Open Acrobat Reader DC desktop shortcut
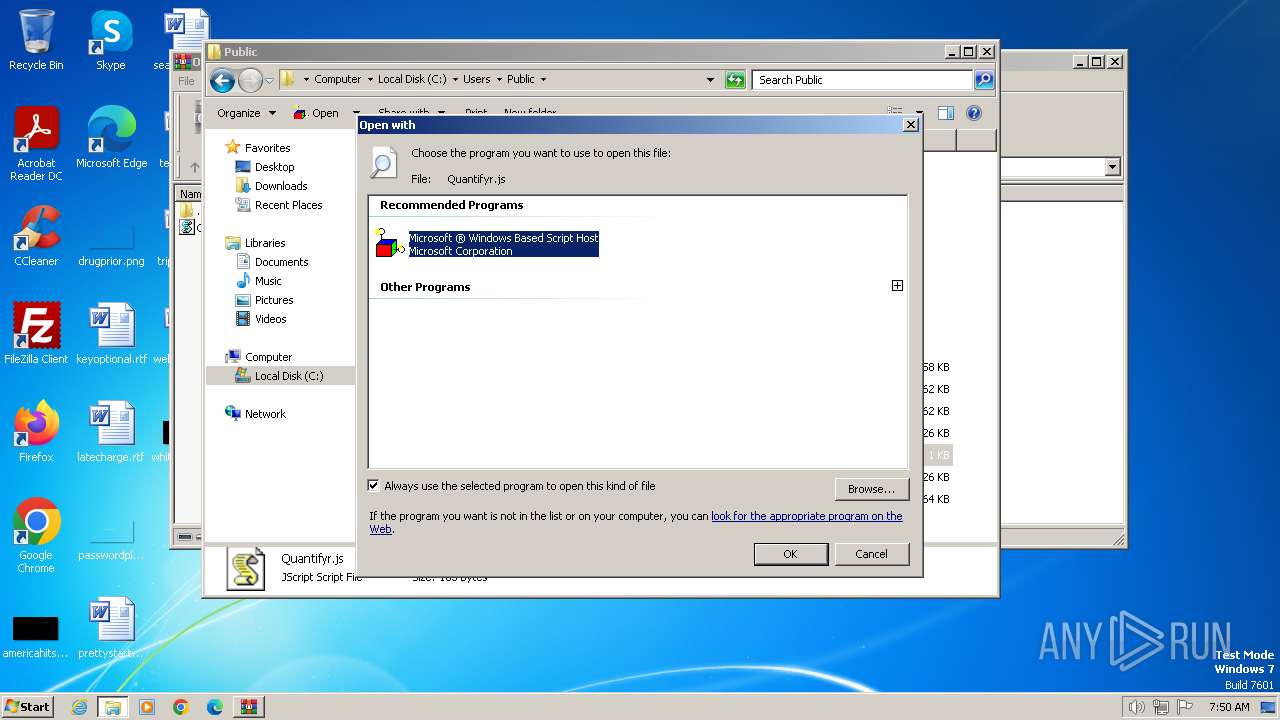Screen dimensions: 1280x720 [36, 145]
